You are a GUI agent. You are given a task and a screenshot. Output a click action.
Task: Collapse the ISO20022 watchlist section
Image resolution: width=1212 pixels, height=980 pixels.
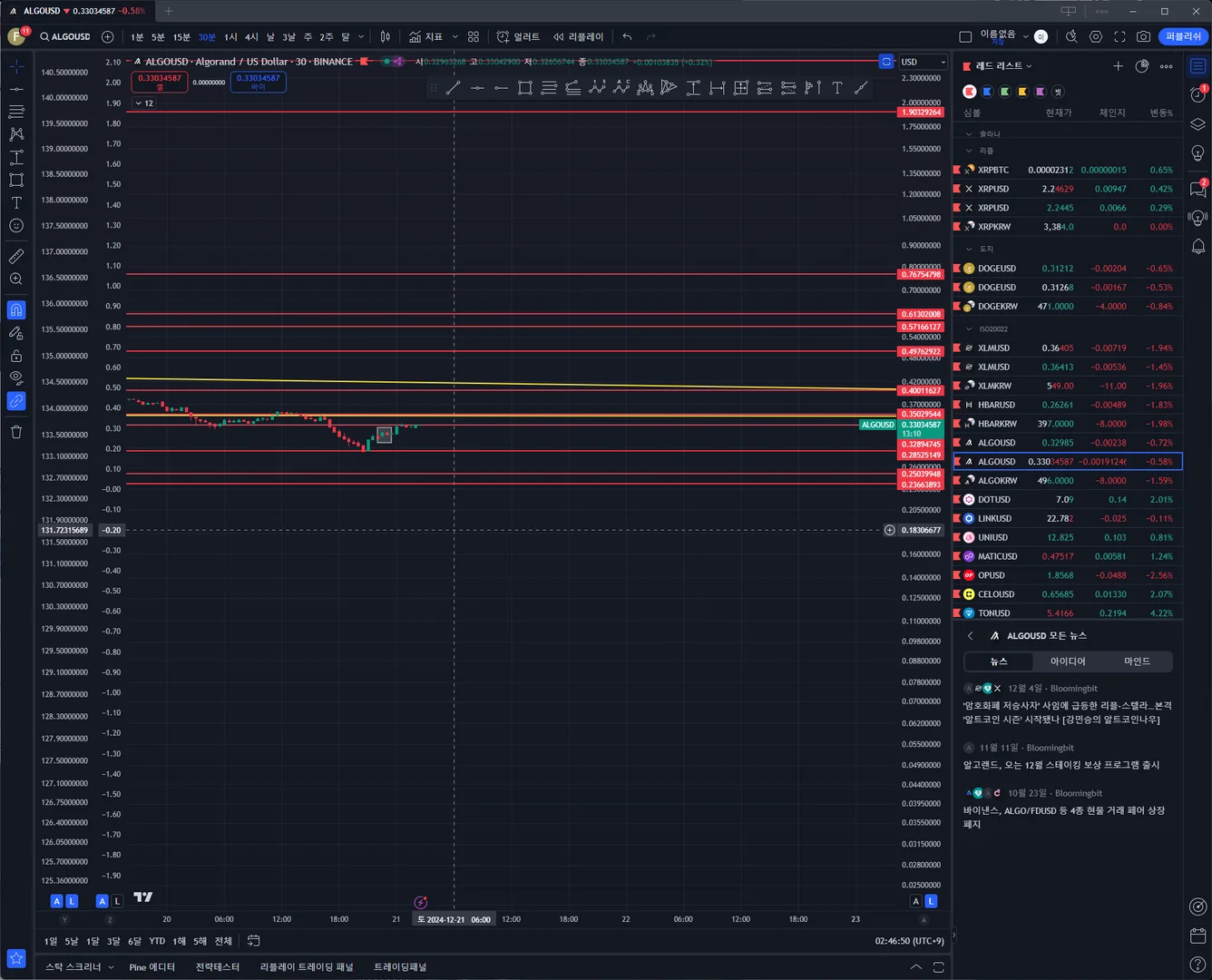[x=969, y=328]
